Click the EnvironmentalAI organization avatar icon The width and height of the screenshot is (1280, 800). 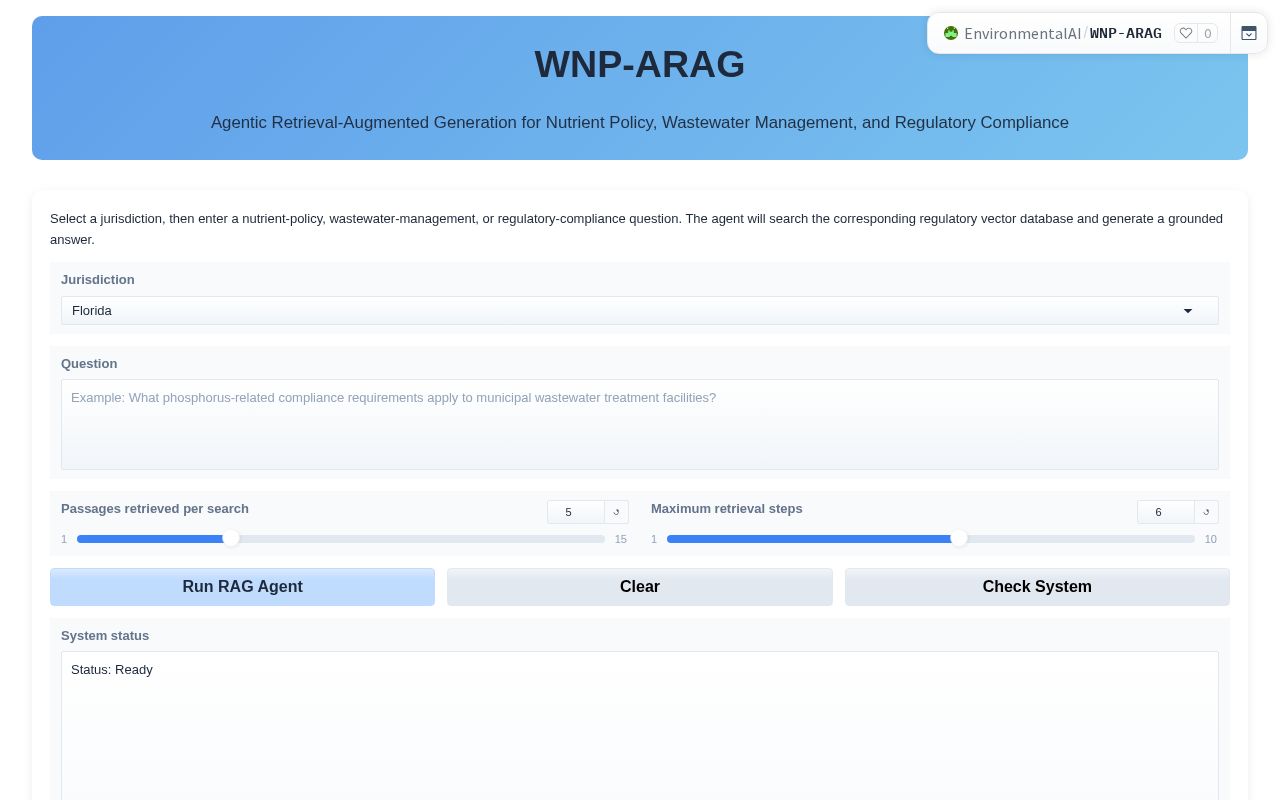[x=951, y=33]
